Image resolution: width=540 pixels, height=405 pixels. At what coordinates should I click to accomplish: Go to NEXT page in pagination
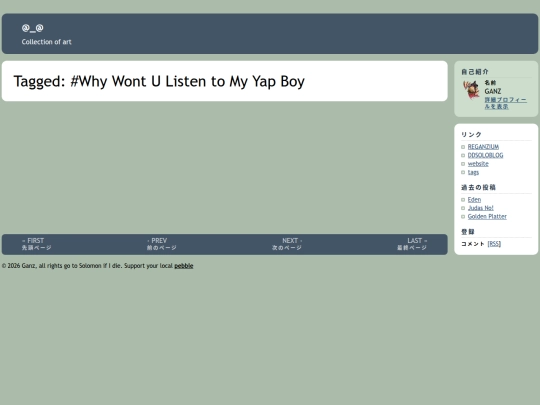(287, 244)
